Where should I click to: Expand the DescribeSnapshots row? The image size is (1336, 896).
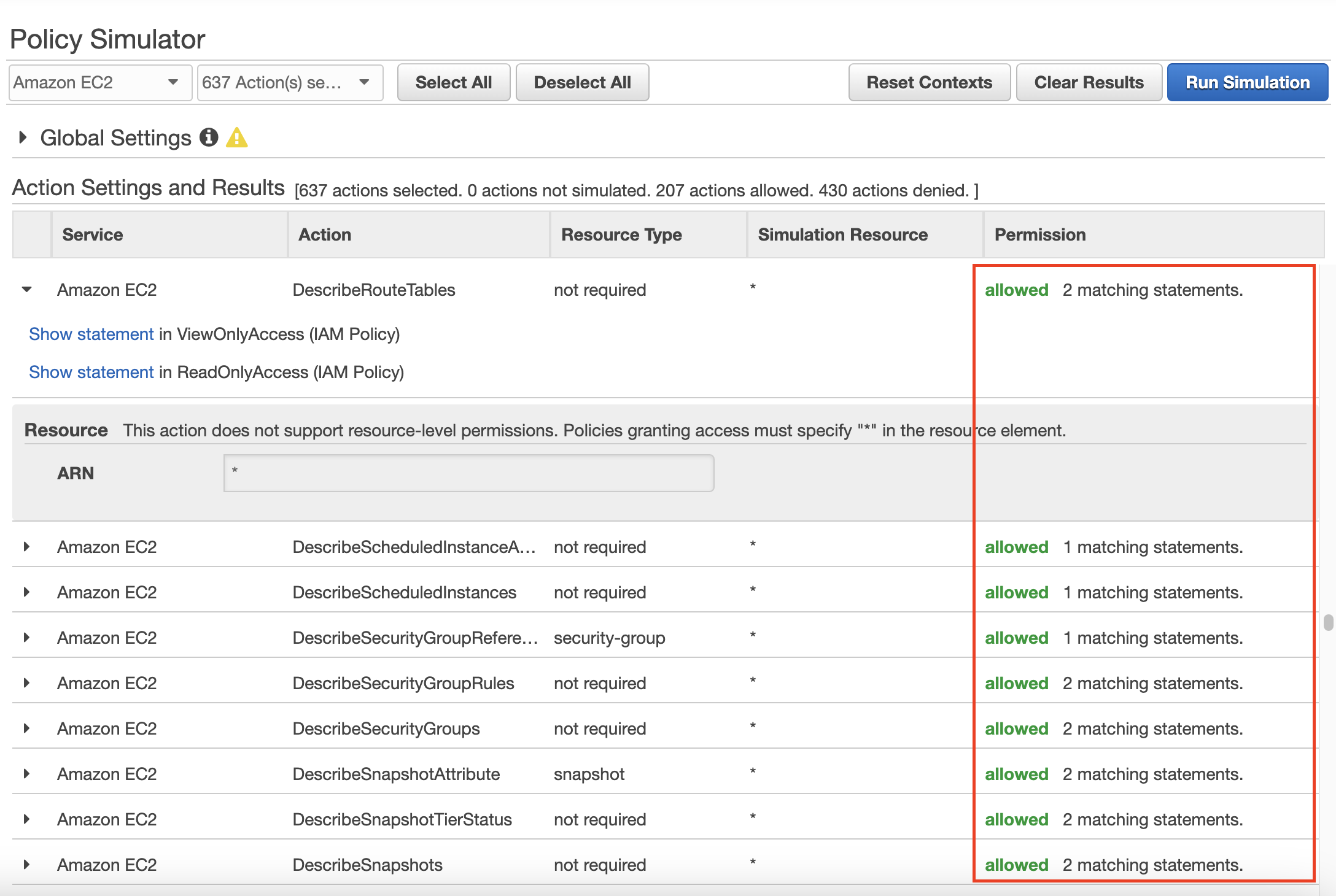click(26, 865)
